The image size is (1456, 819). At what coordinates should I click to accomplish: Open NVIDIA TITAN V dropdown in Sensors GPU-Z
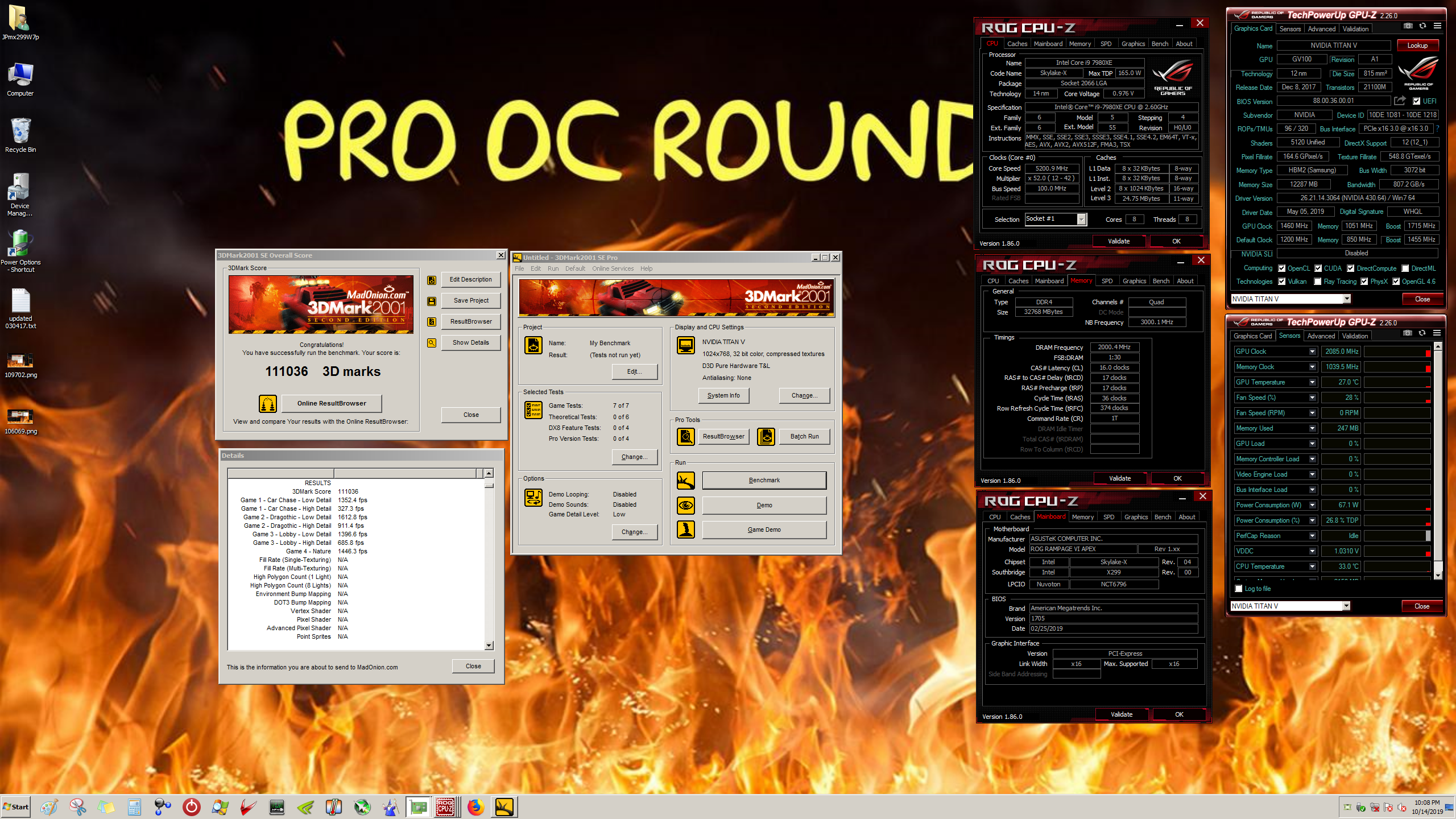coord(1346,606)
